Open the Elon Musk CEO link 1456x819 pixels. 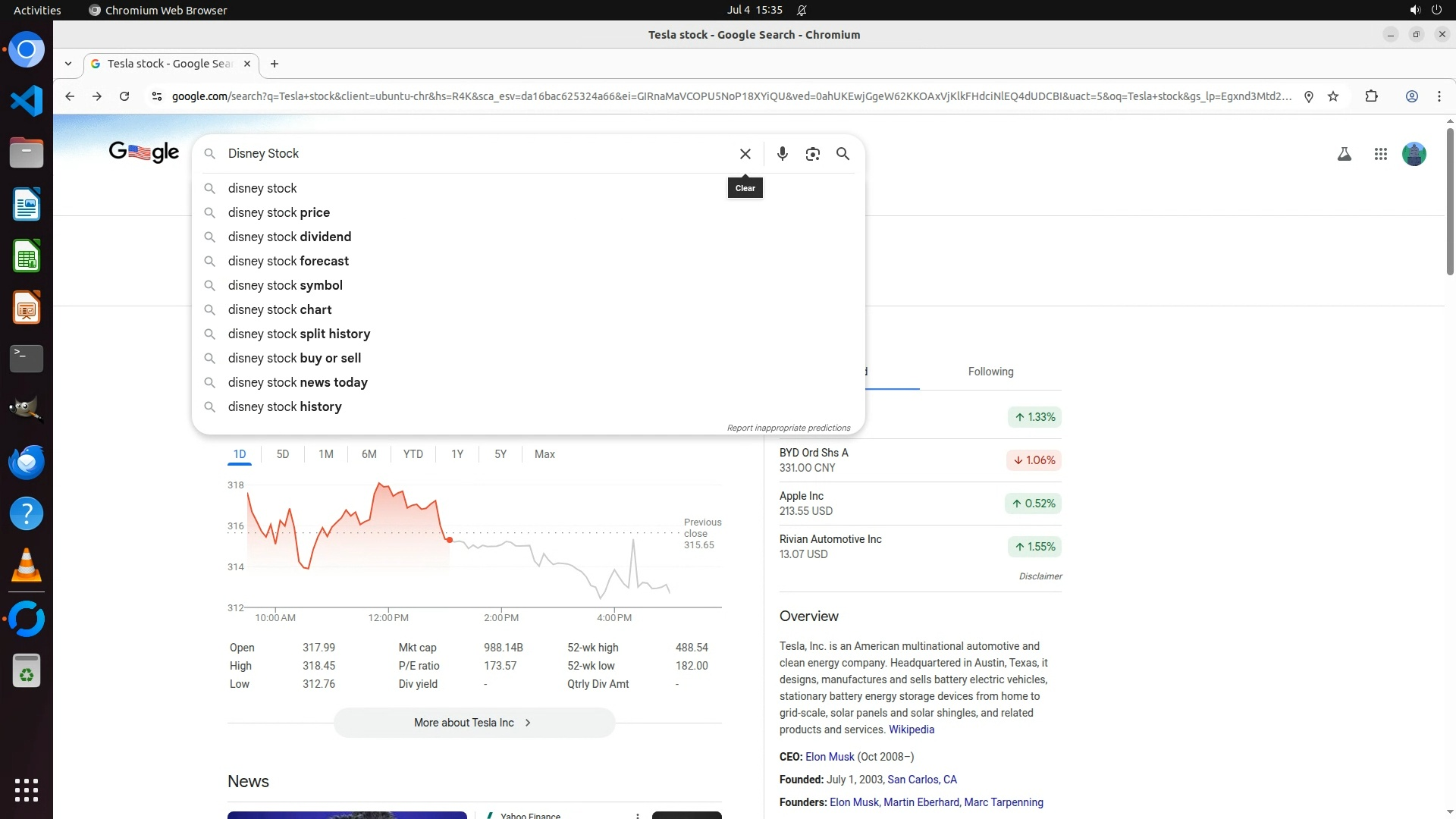(x=830, y=757)
